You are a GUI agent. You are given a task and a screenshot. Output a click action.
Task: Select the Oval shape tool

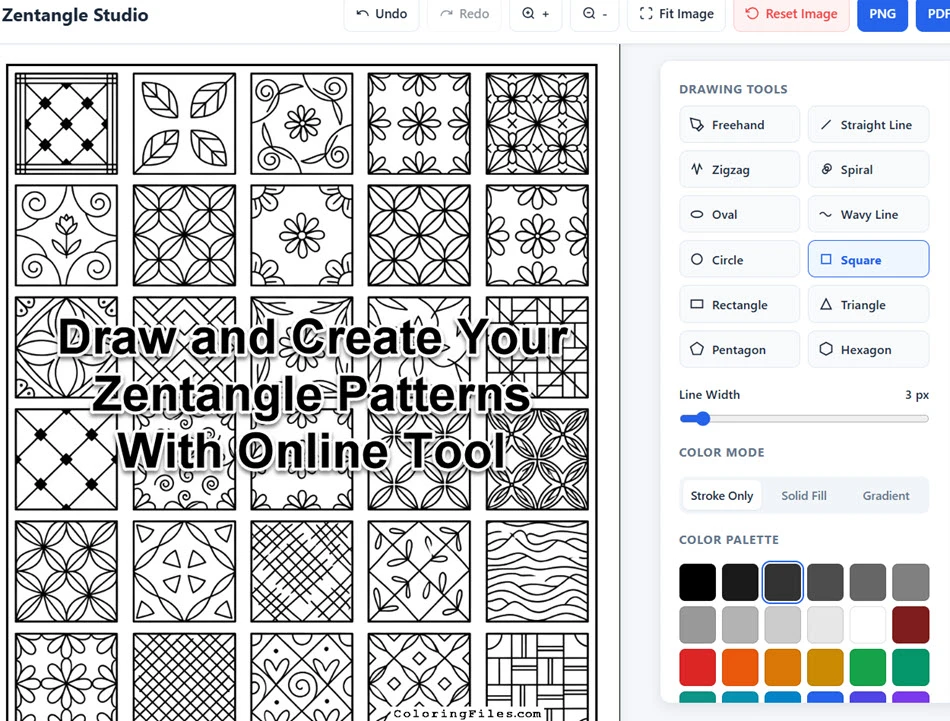pyautogui.click(x=739, y=214)
